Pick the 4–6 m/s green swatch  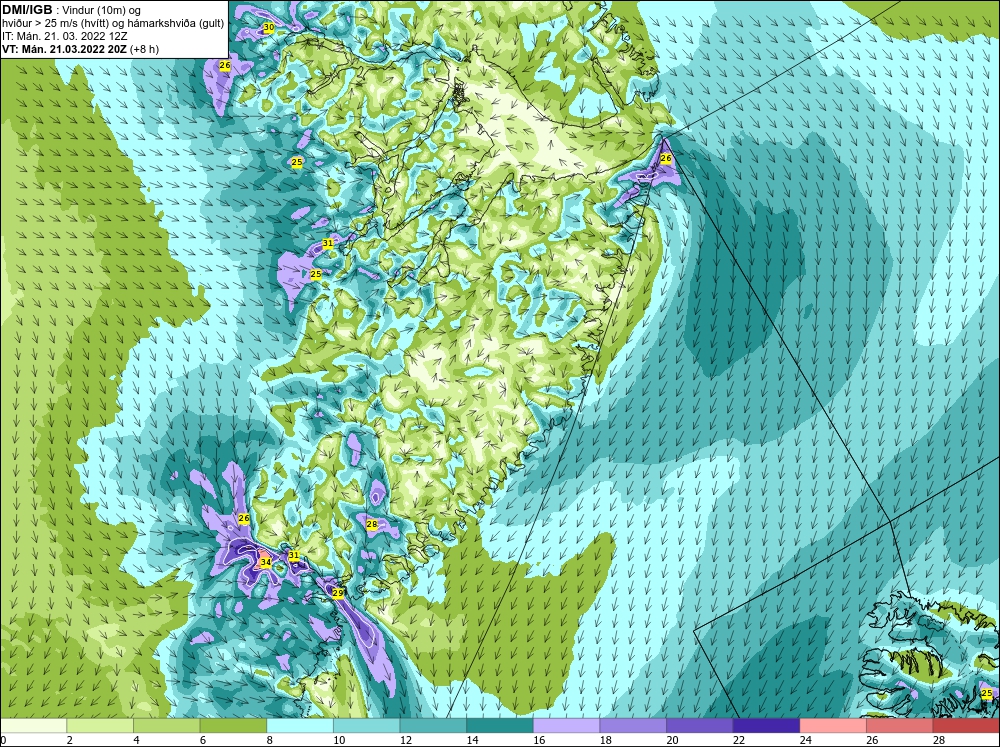166,726
